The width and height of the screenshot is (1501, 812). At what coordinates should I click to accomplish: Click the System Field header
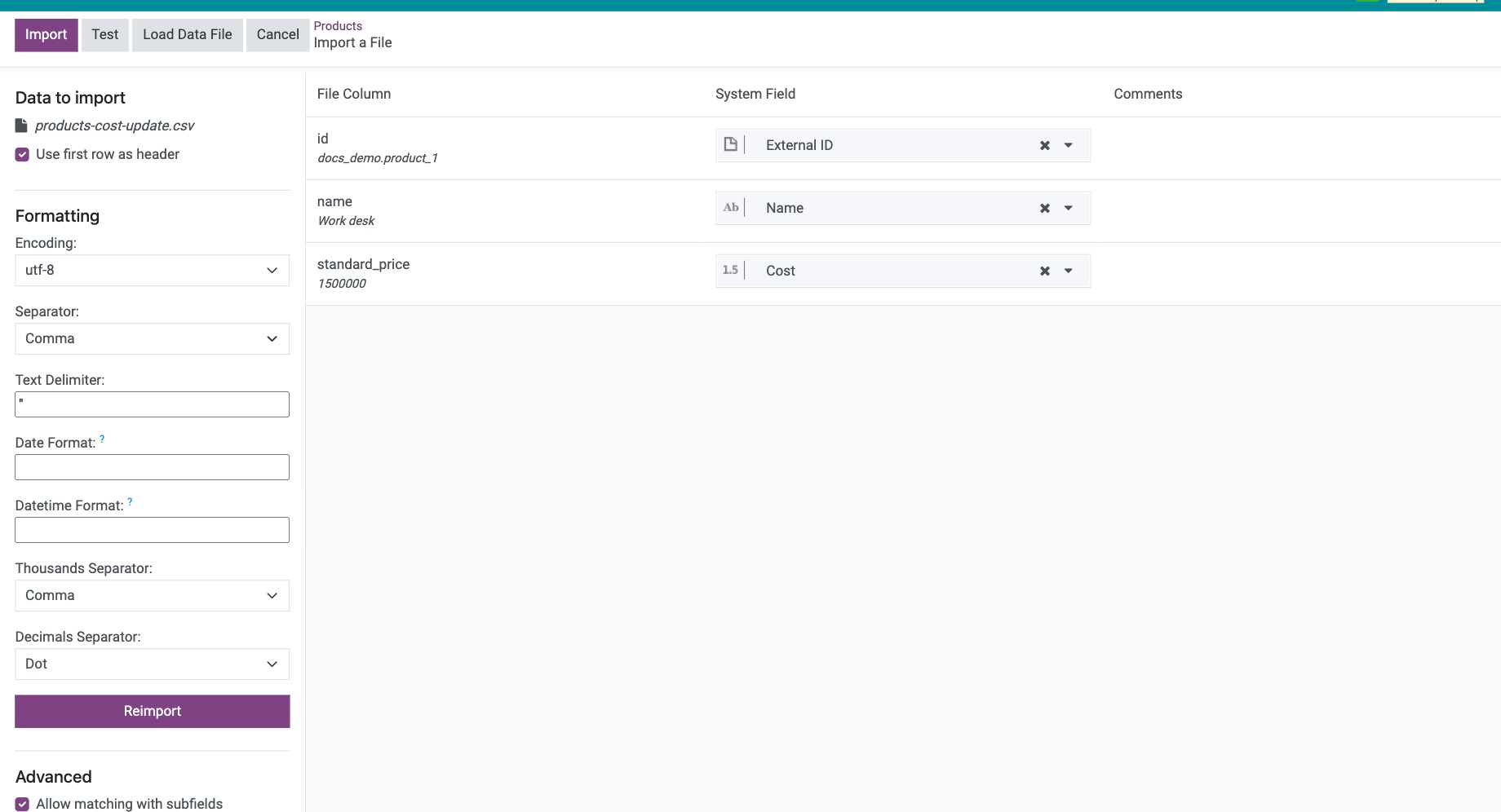[755, 94]
